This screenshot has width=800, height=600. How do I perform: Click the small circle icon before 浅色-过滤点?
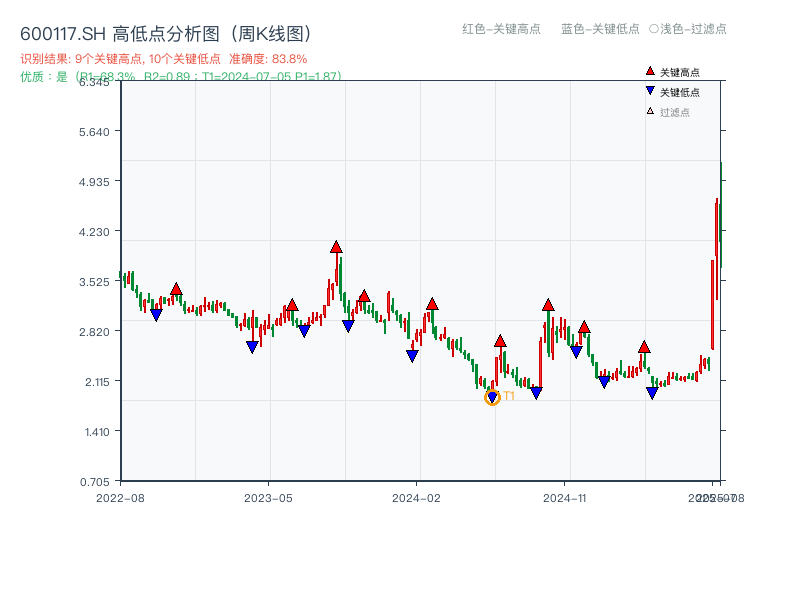654,29
